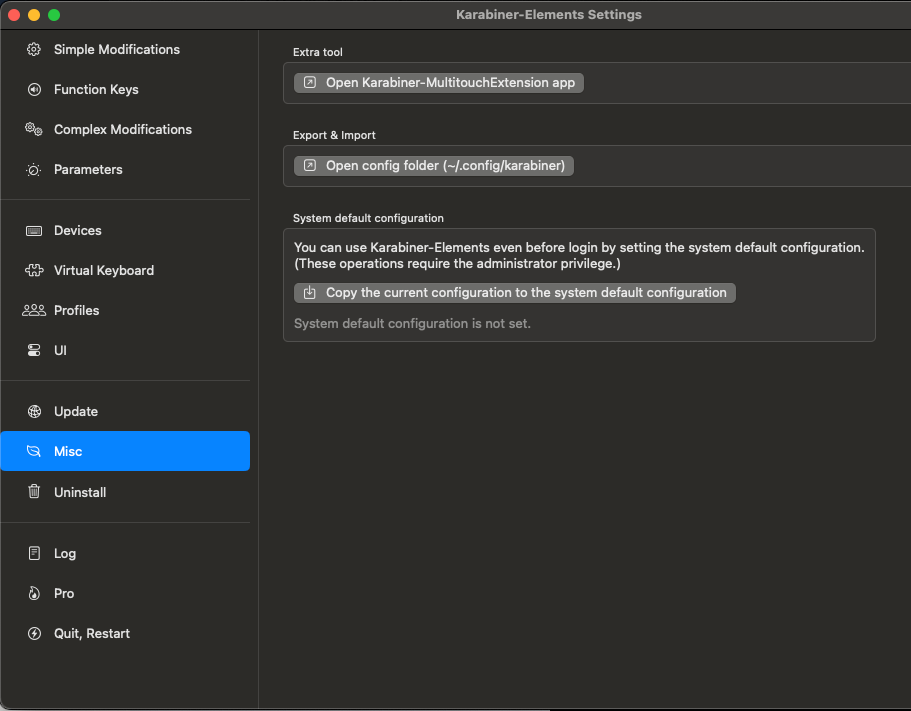The height and width of the screenshot is (711, 911).
Task: Go to the Virtual Keyboard settings
Action: coord(103,270)
